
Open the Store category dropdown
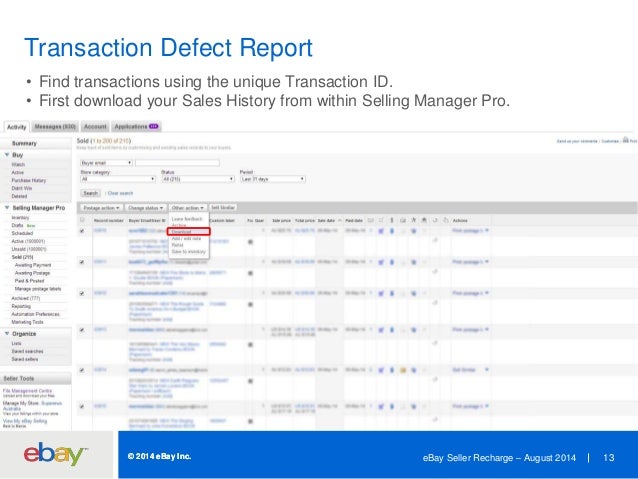pyautogui.click(x=118, y=179)
